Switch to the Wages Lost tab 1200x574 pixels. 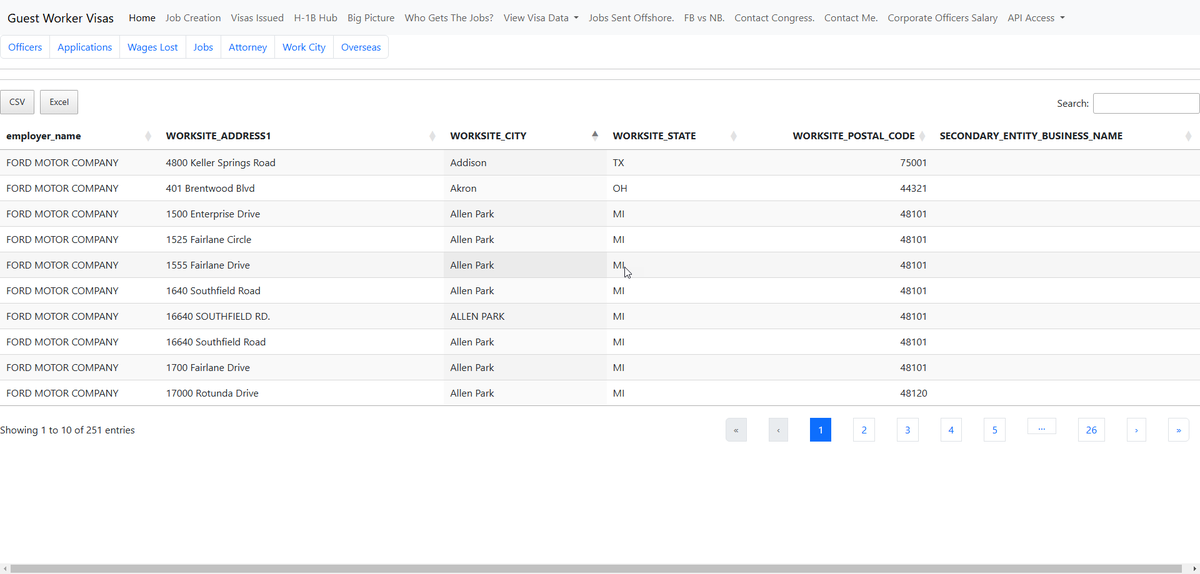pyautogui.click(x=153, y=47)
